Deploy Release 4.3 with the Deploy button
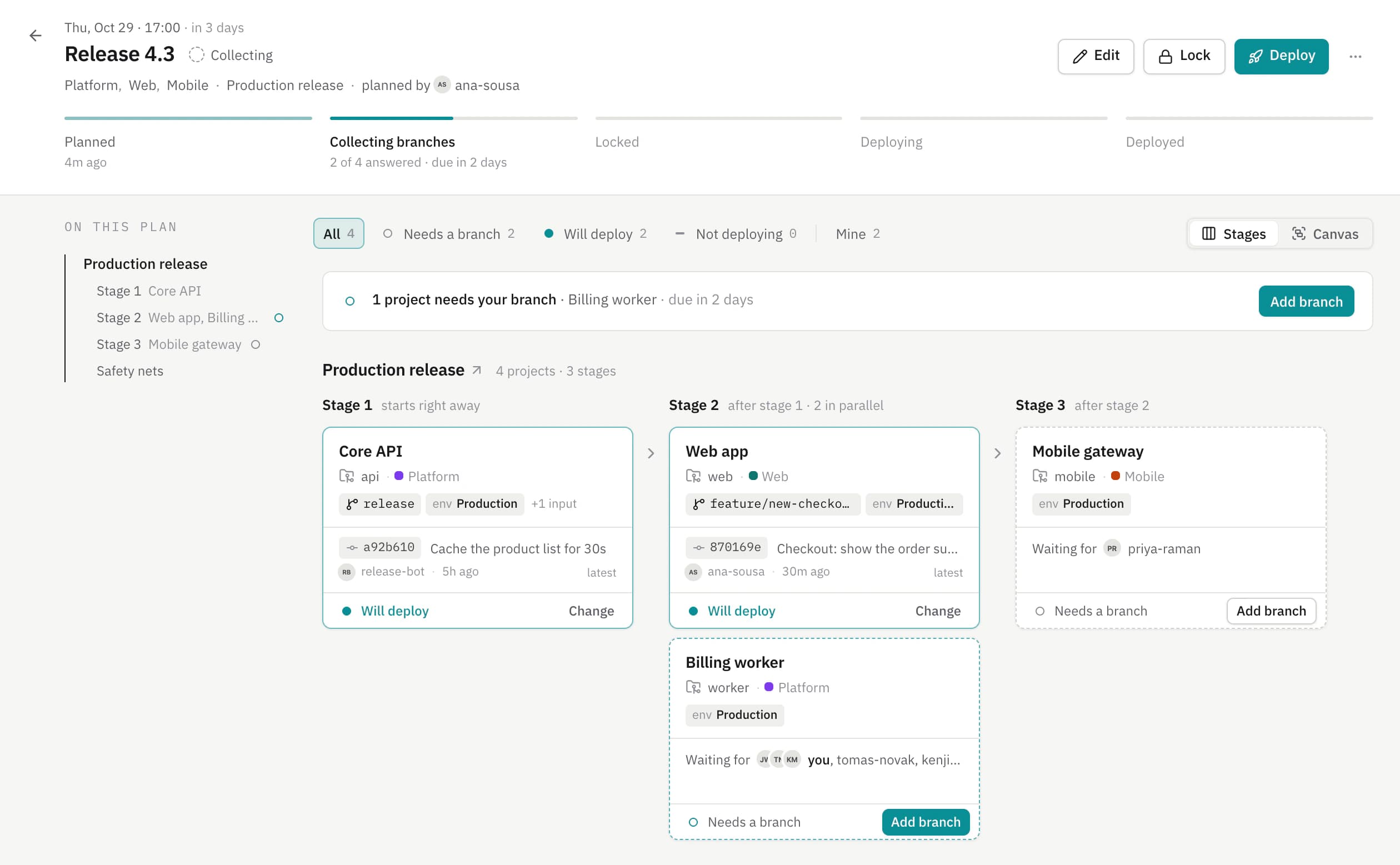1400x865 pixels. (1281, 56)
